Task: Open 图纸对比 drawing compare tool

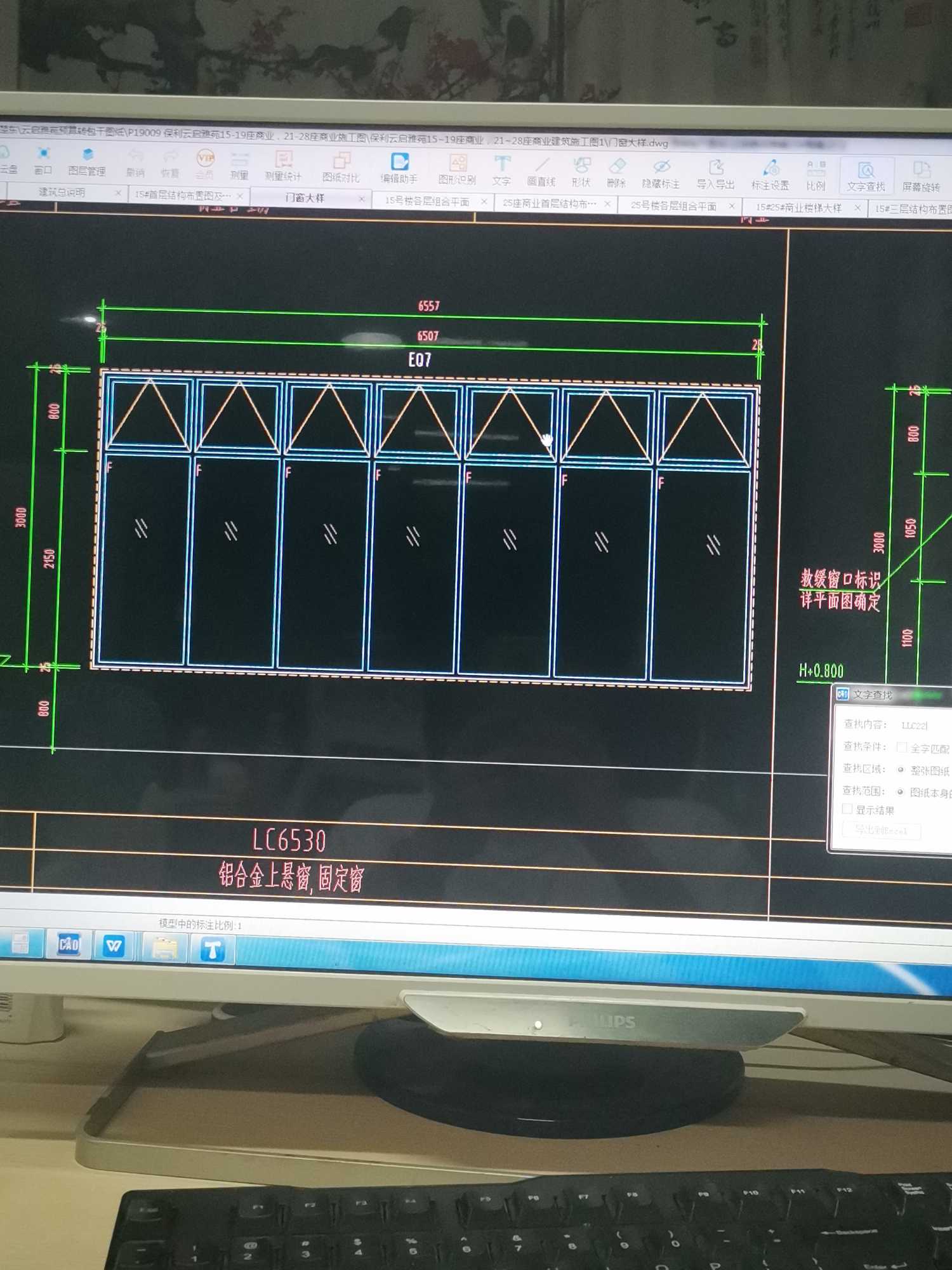Action: 341,168
